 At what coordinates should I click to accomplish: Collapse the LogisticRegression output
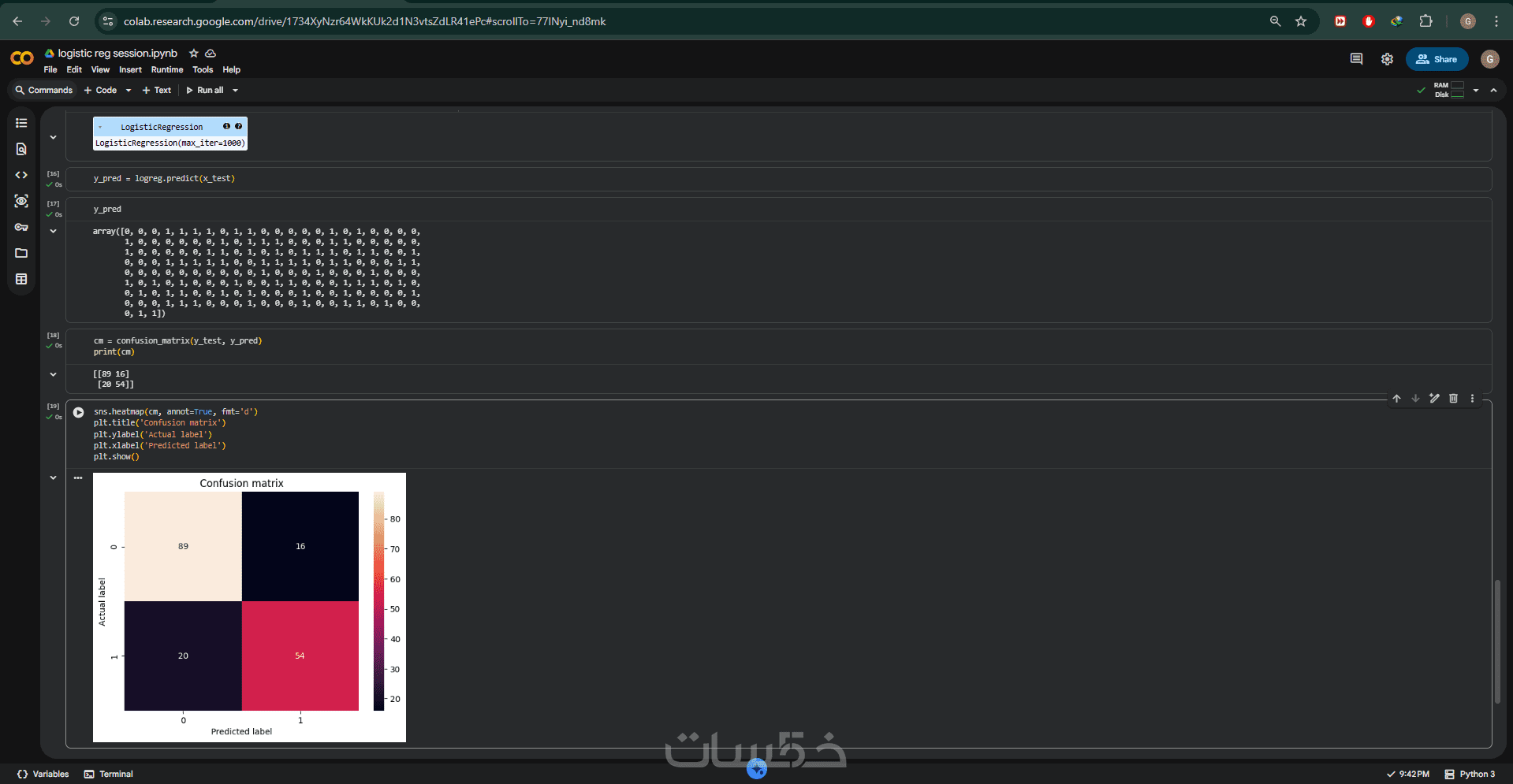click(x=53, y=137)
